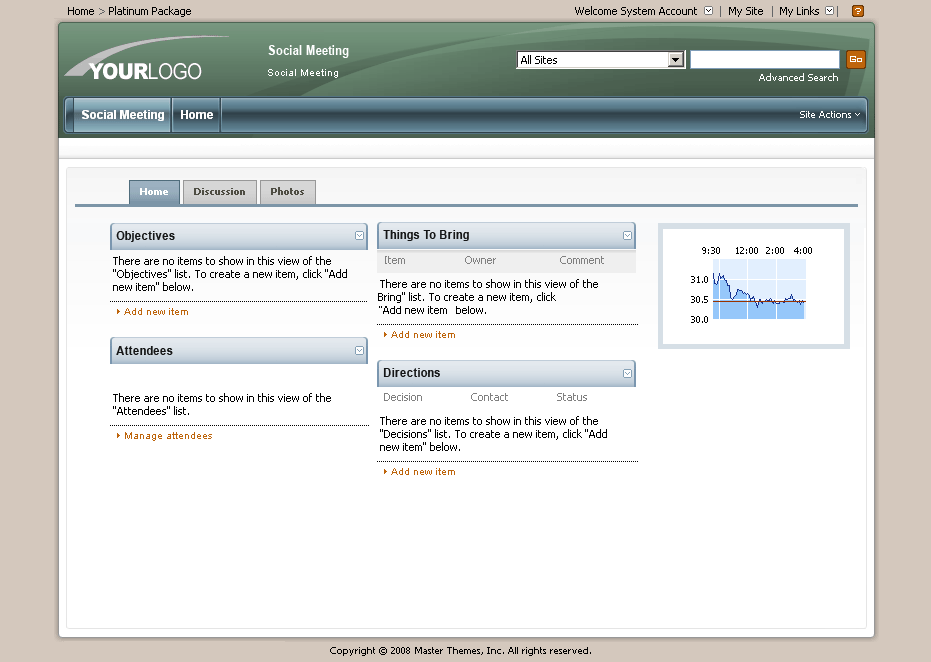Open the My Site link
The image size is (931, 662).
pyautogui.click(x=745, y=11)
